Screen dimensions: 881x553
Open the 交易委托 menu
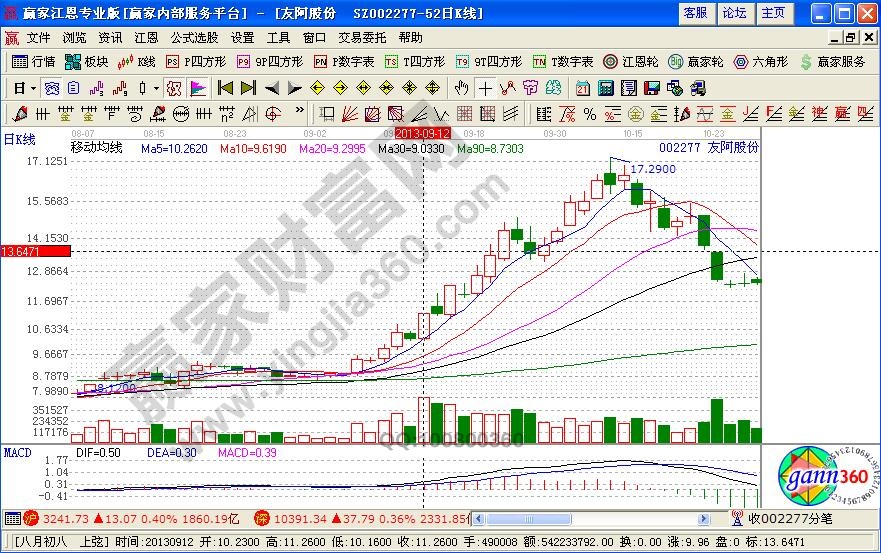coord(362,37)
